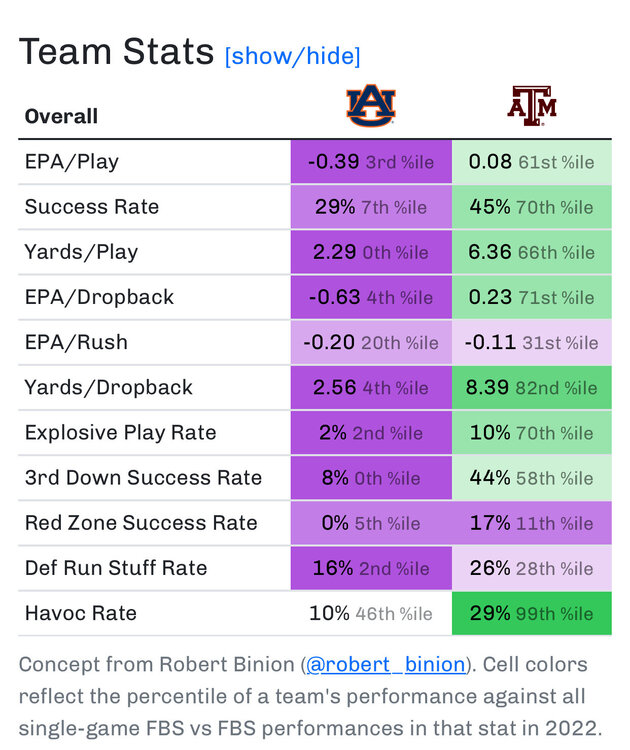Screen dimensions: 630x750
Task: Select Texas A&M's Success Rate cell
Action: click(x=531, y=207)
